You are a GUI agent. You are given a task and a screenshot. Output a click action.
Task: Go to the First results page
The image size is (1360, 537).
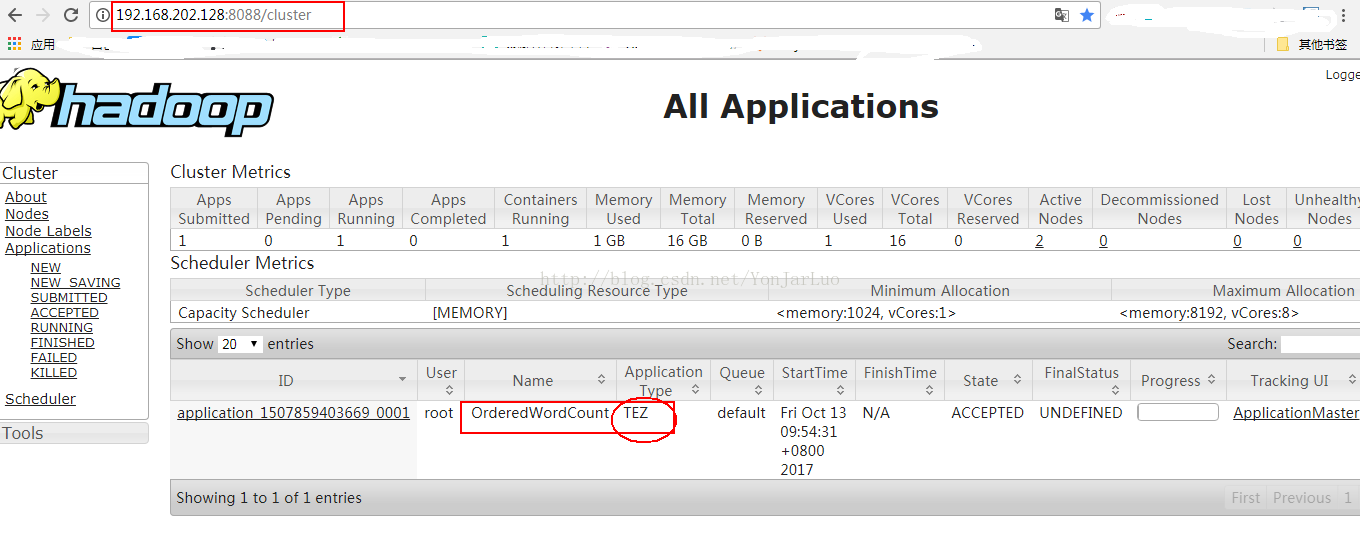coord(1246,498)
